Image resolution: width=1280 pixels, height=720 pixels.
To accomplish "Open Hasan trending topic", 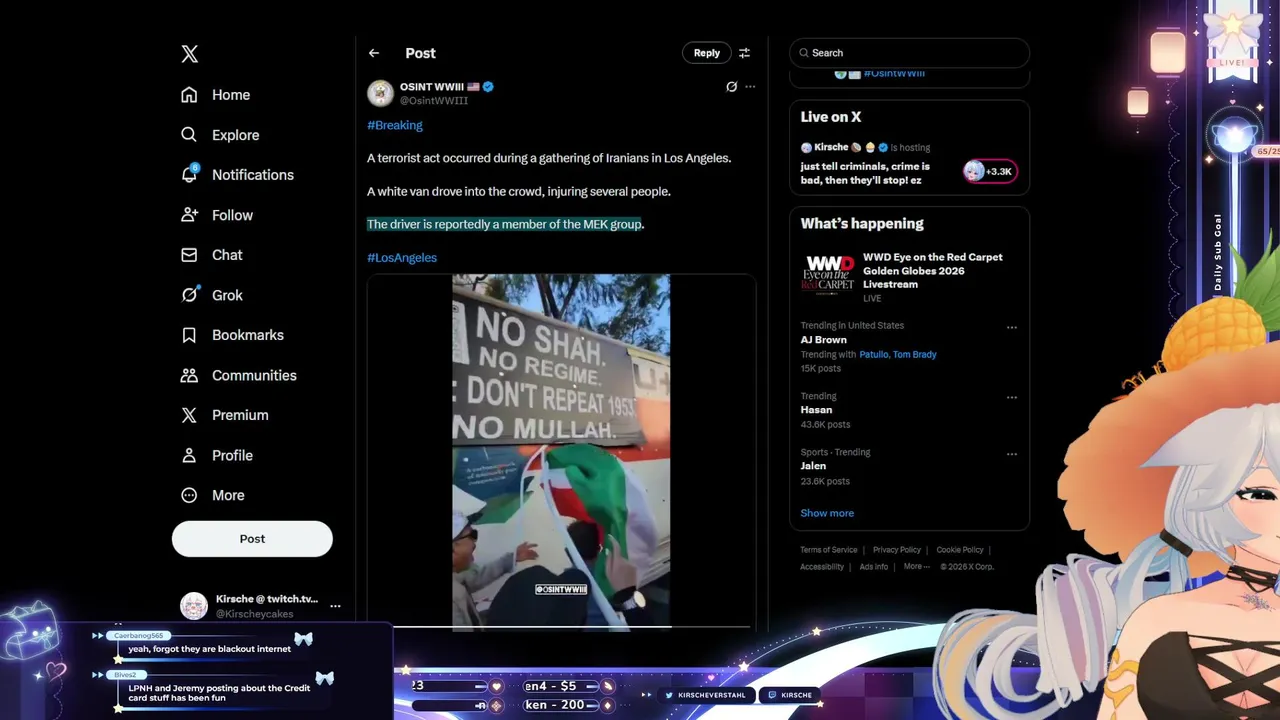I will pos(816,410).
